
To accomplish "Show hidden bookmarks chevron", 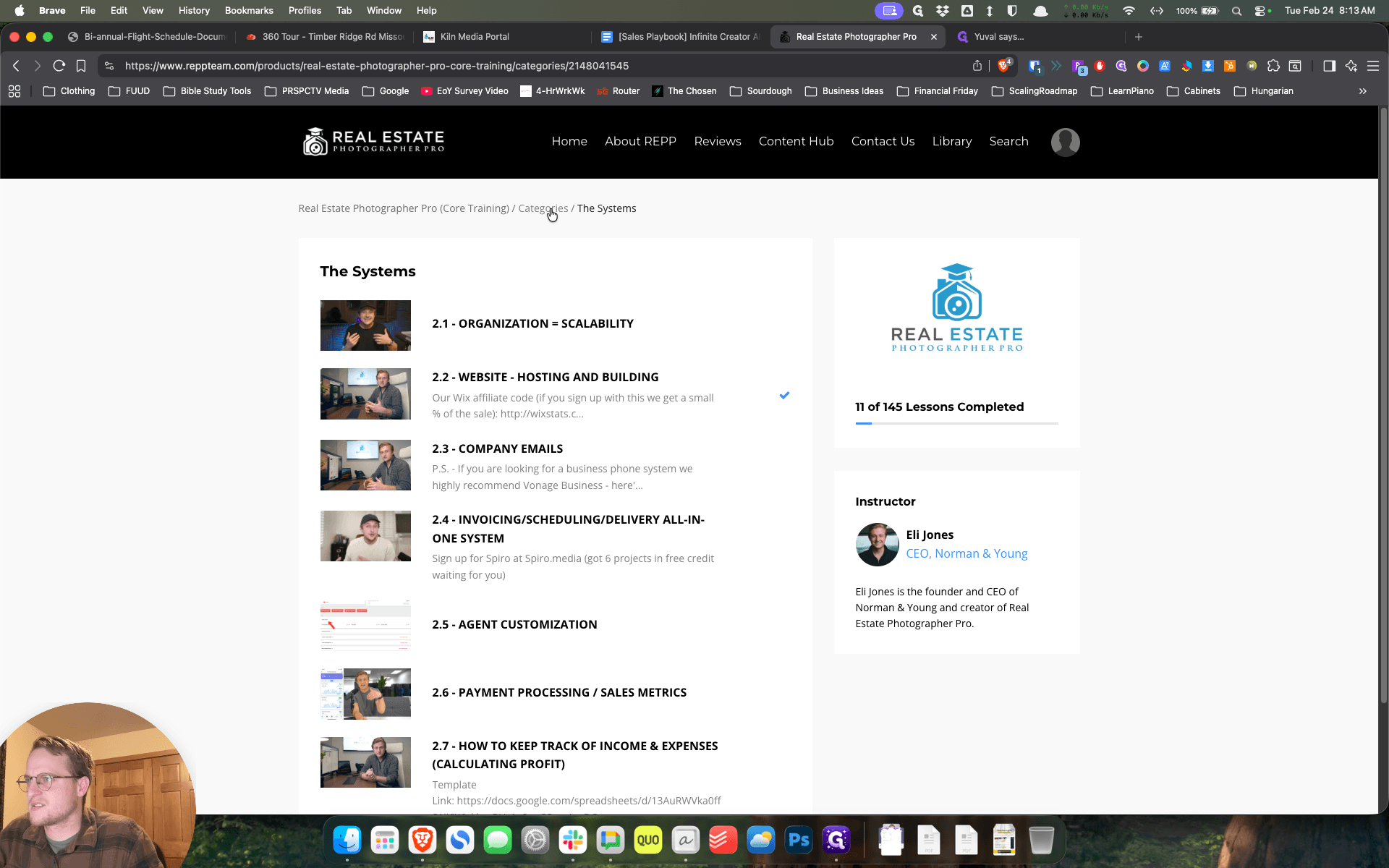I will coord(1363,91).
